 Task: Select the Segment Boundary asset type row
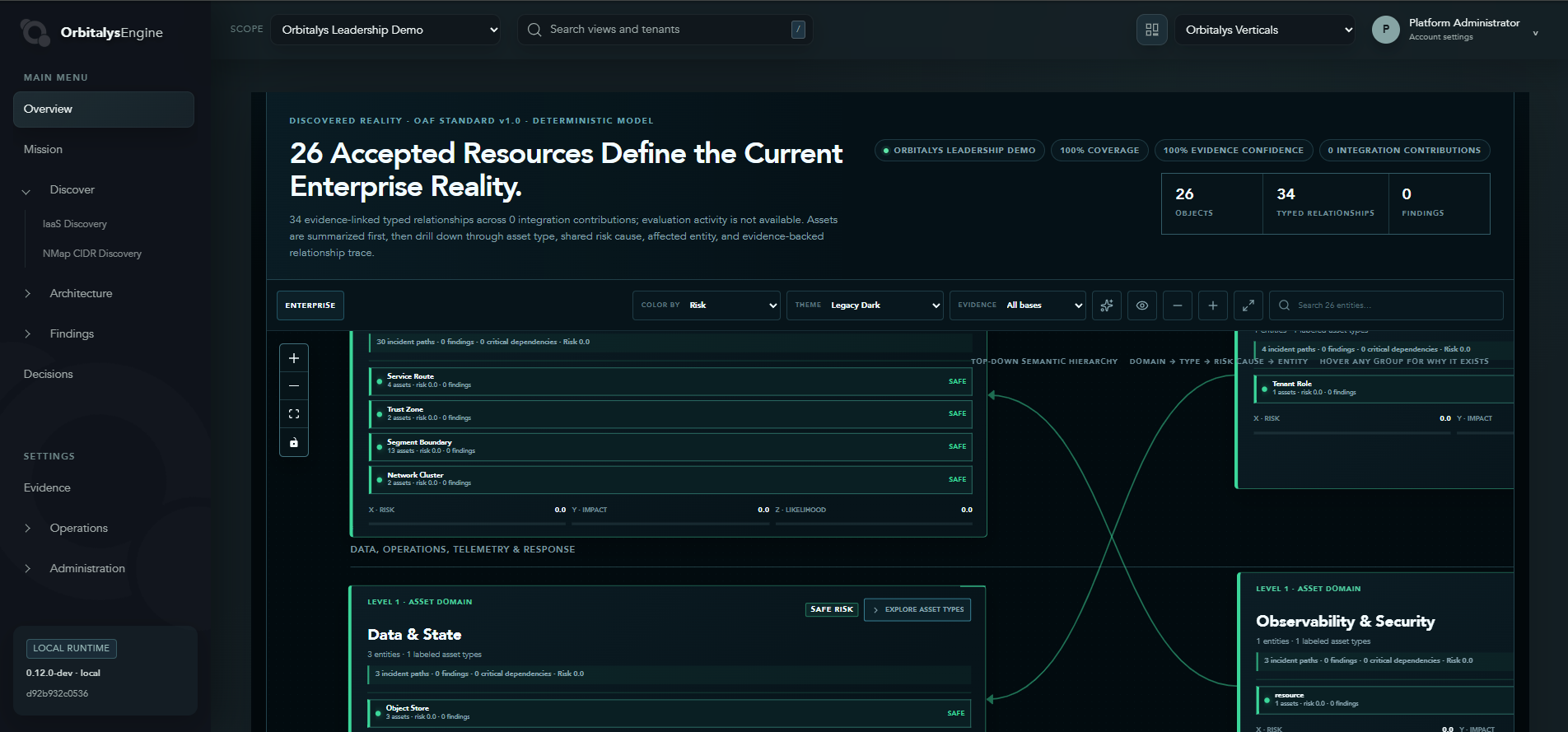tap(670, 447)
